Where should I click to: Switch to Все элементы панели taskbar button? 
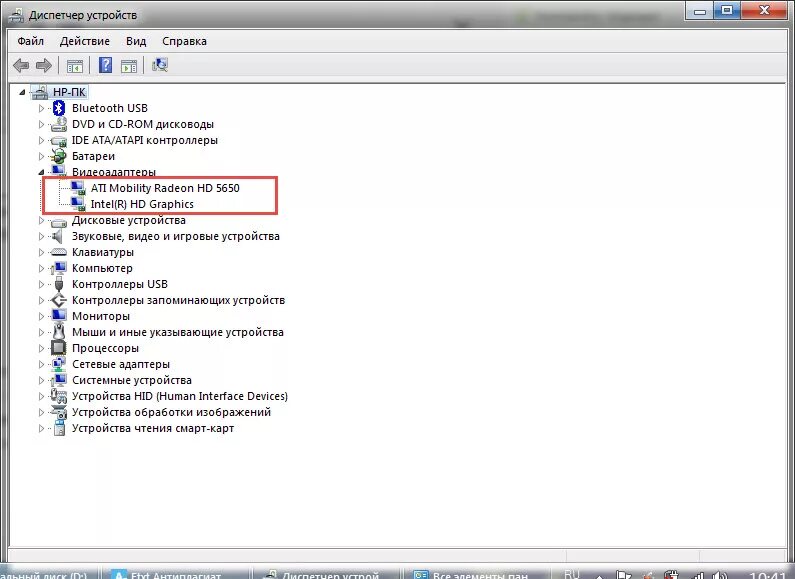tap(475, 574)
